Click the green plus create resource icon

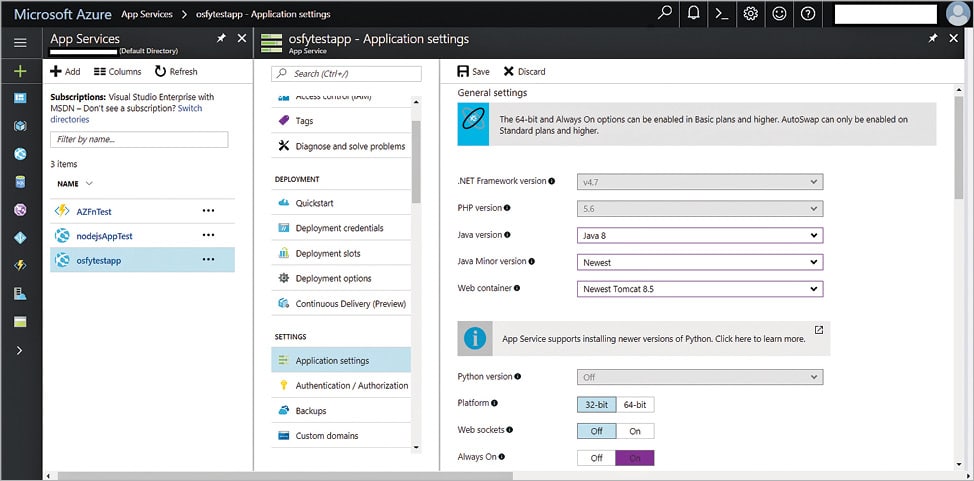20,72
